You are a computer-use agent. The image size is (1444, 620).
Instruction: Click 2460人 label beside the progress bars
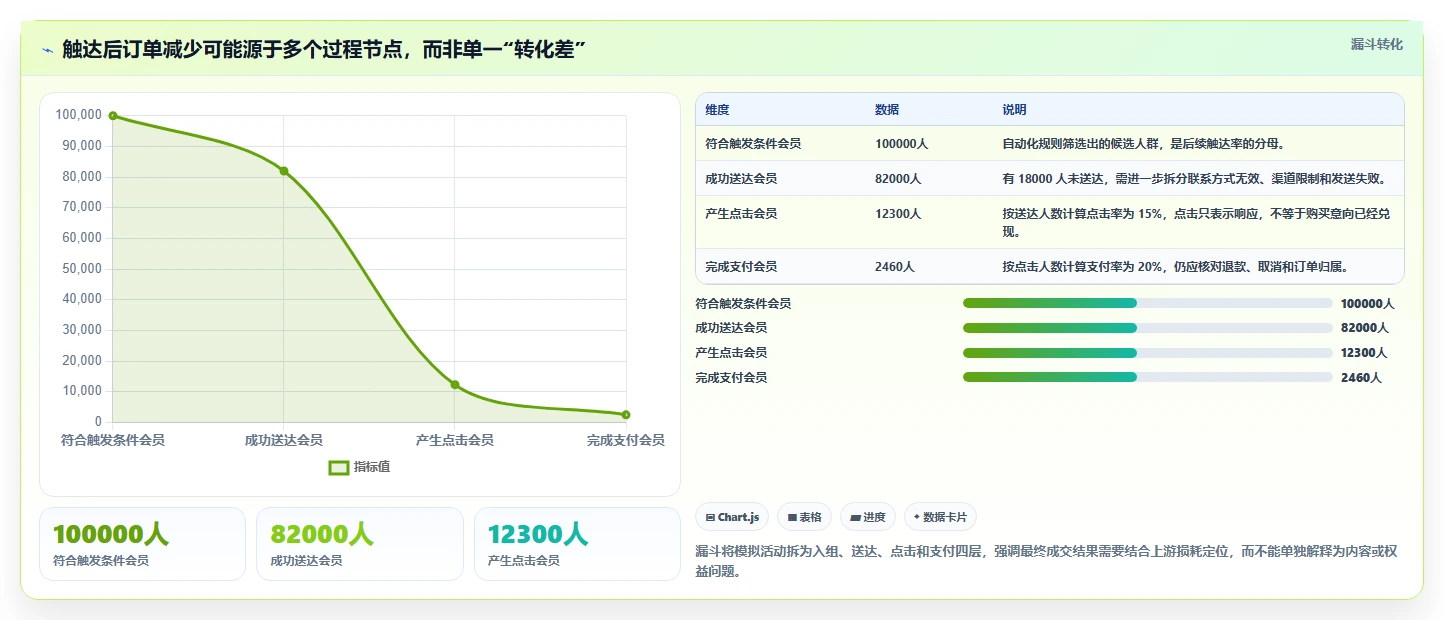(1361, 378)
